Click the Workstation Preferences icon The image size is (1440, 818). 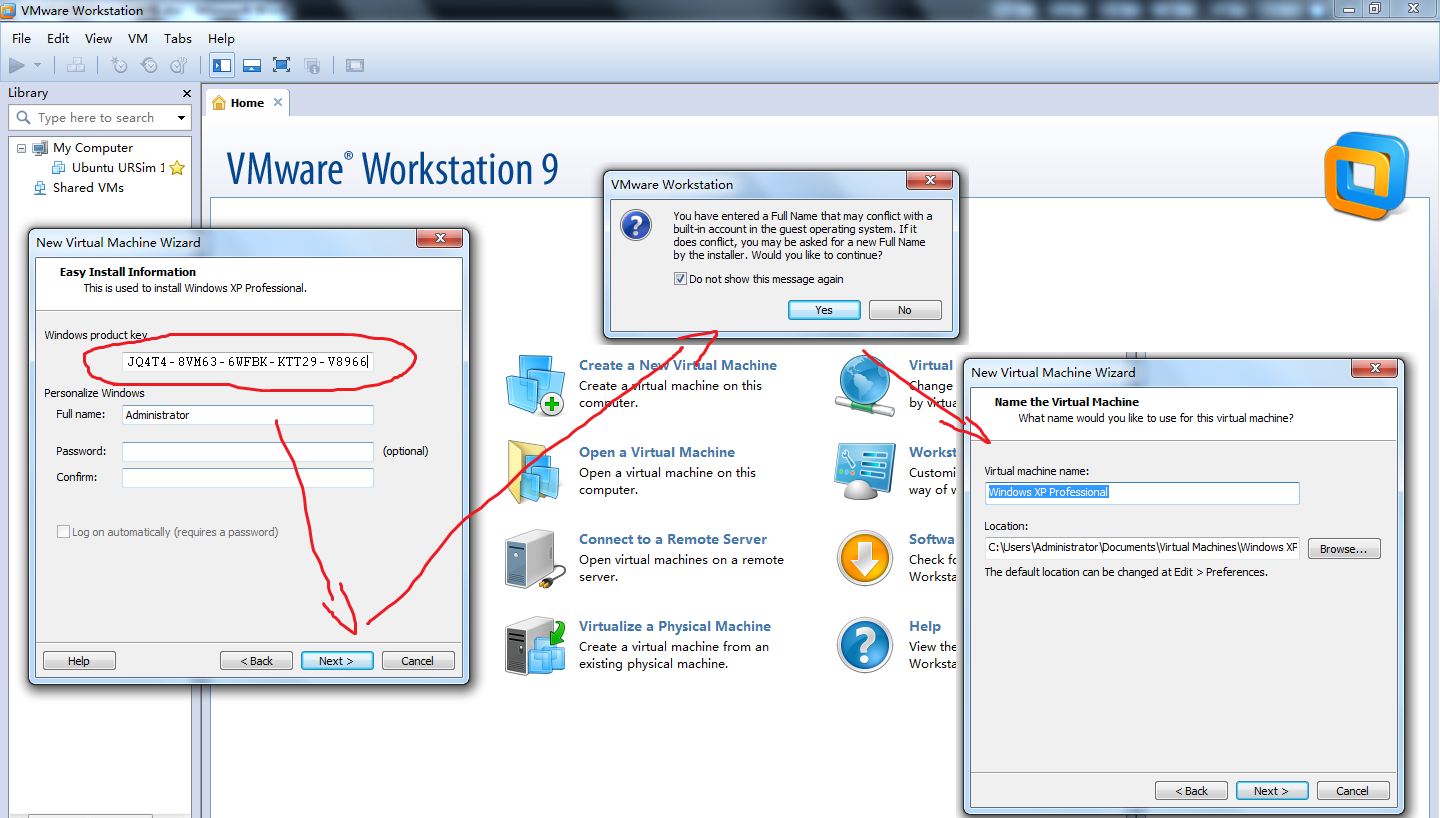pyautogui.click(x=864, y=471)
